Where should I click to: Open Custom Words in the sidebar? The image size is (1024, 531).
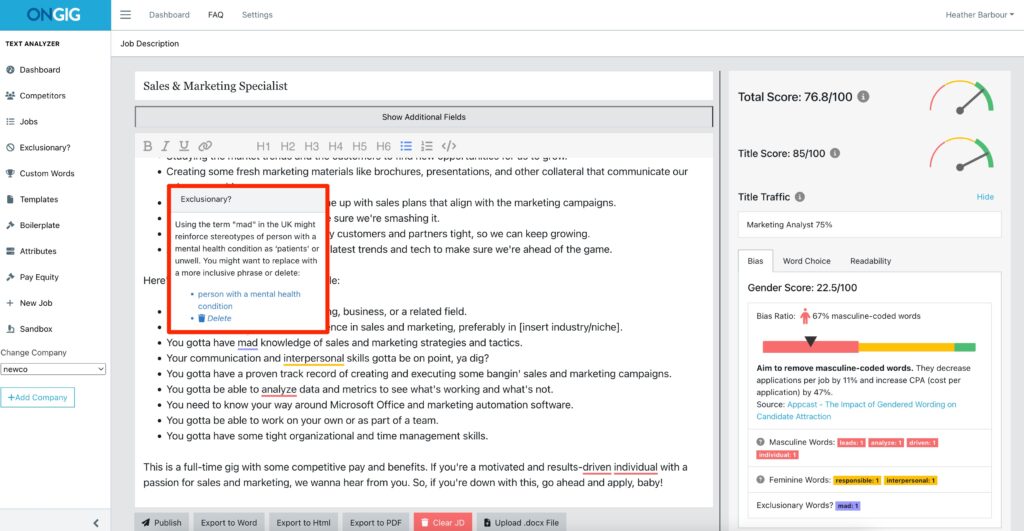46,173
